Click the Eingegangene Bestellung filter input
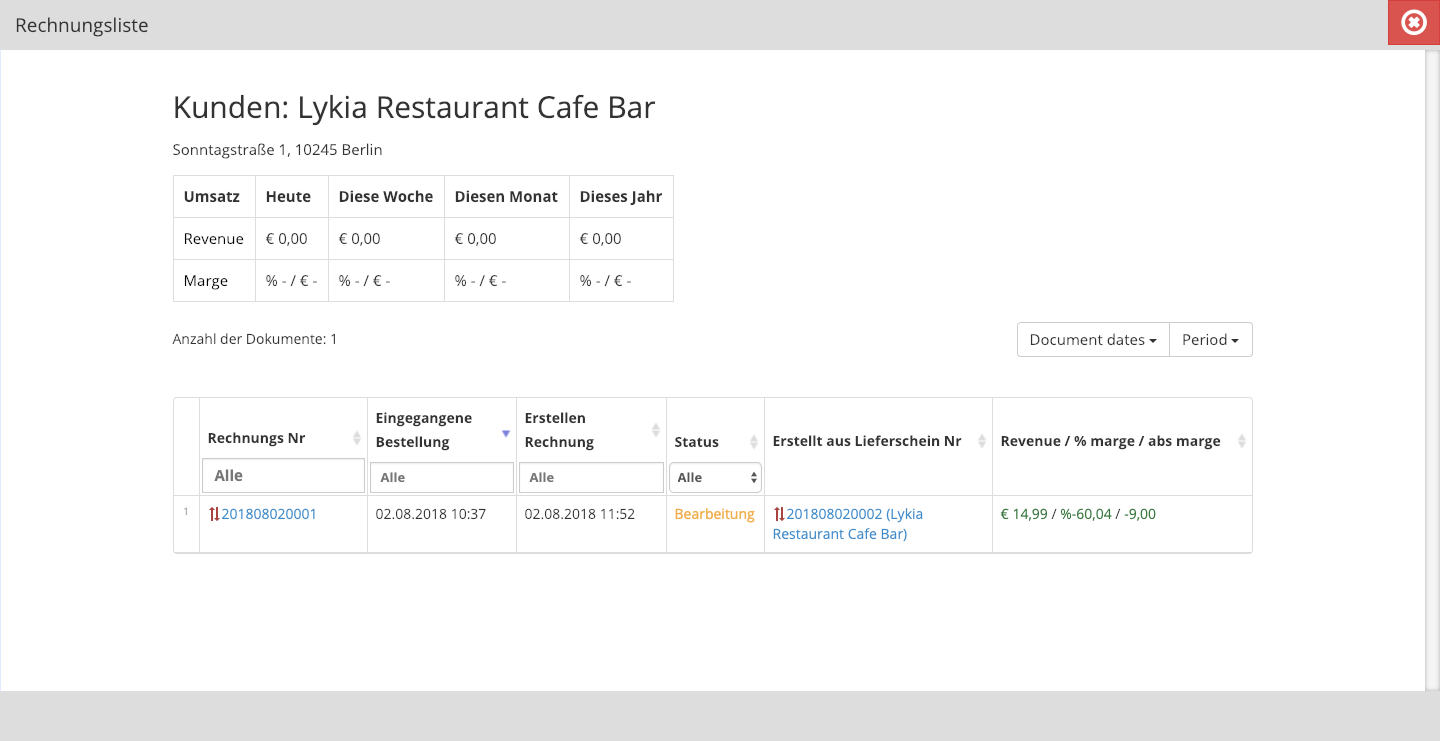 click(x=441, y=477)
